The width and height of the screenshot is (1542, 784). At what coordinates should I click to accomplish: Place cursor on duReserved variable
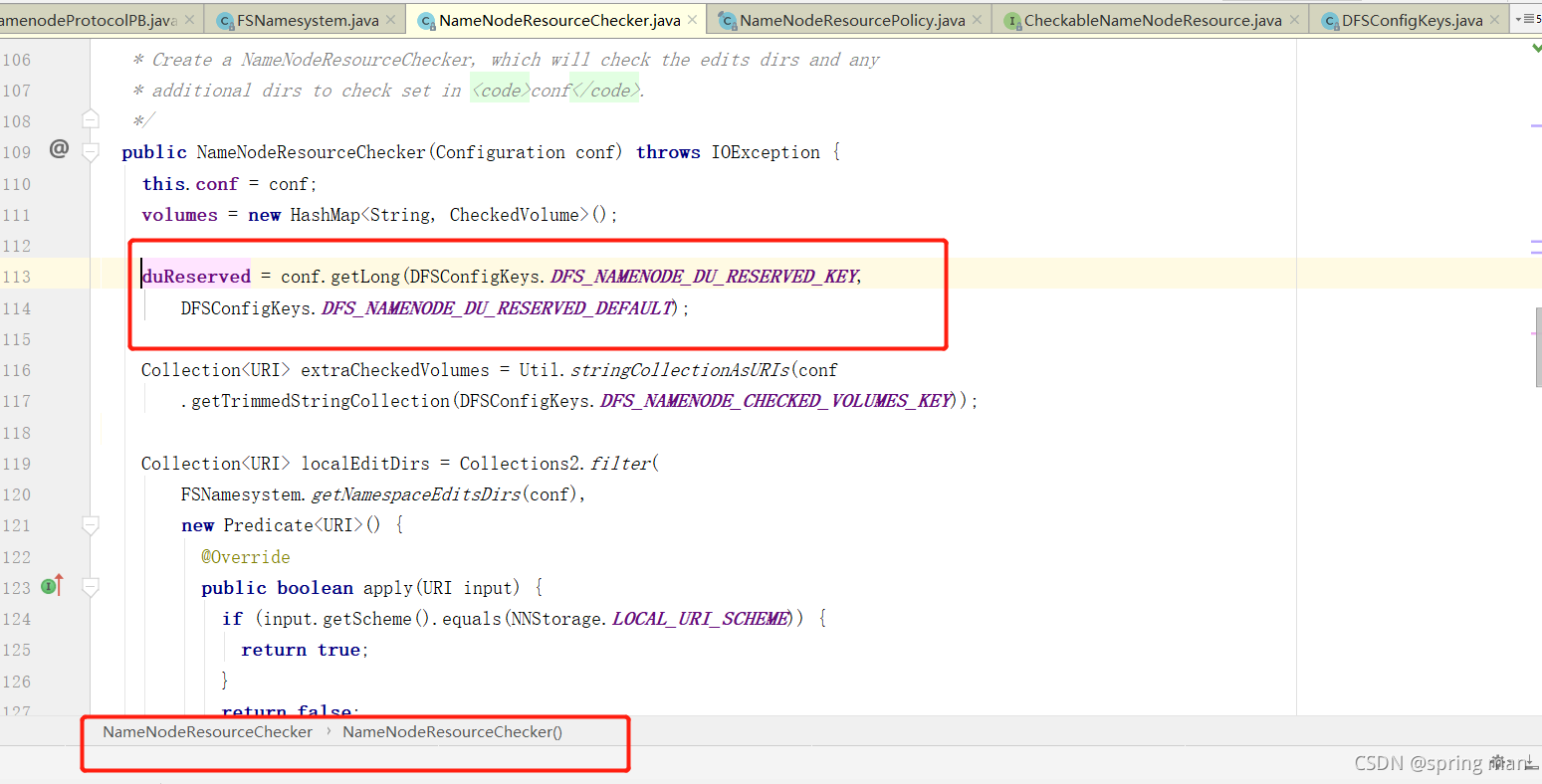point(196,277)
